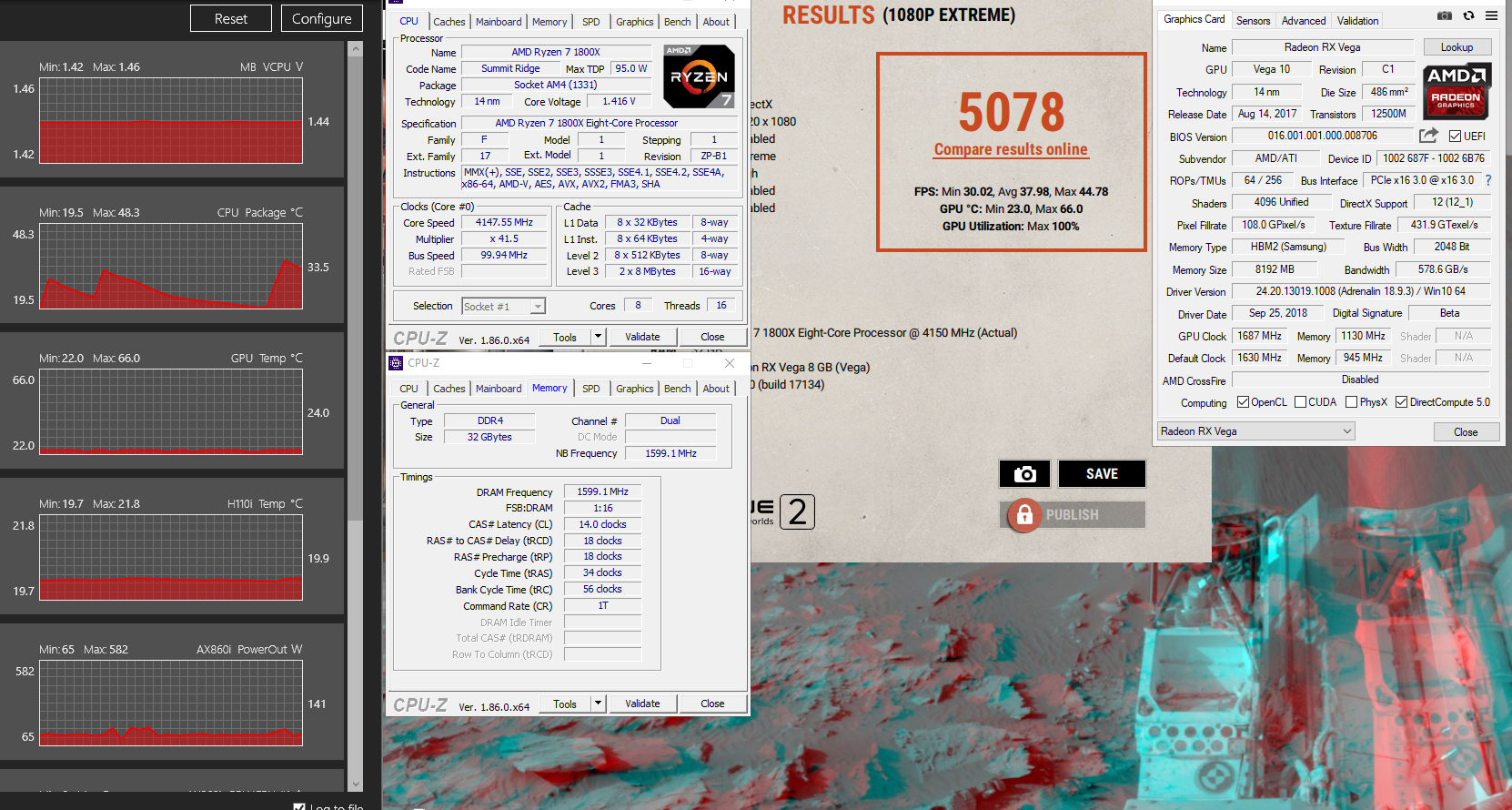Click the AMD Ryzen 7 1800X name field
Viewport: 1512px width, 810px height.
(555, 52)
